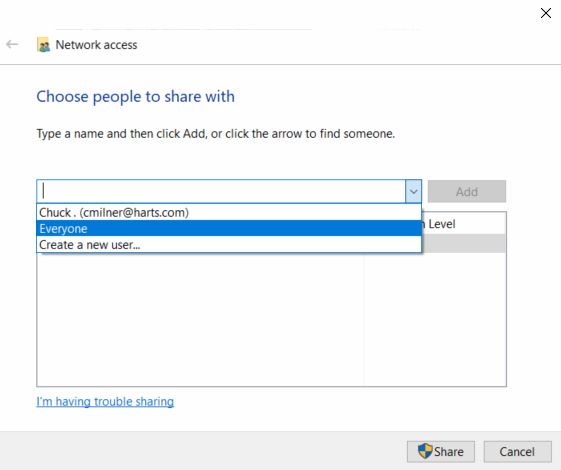Choose Everyone from the dropdown list
Viewport: 561px width, 470px height.
coord(229,229)
